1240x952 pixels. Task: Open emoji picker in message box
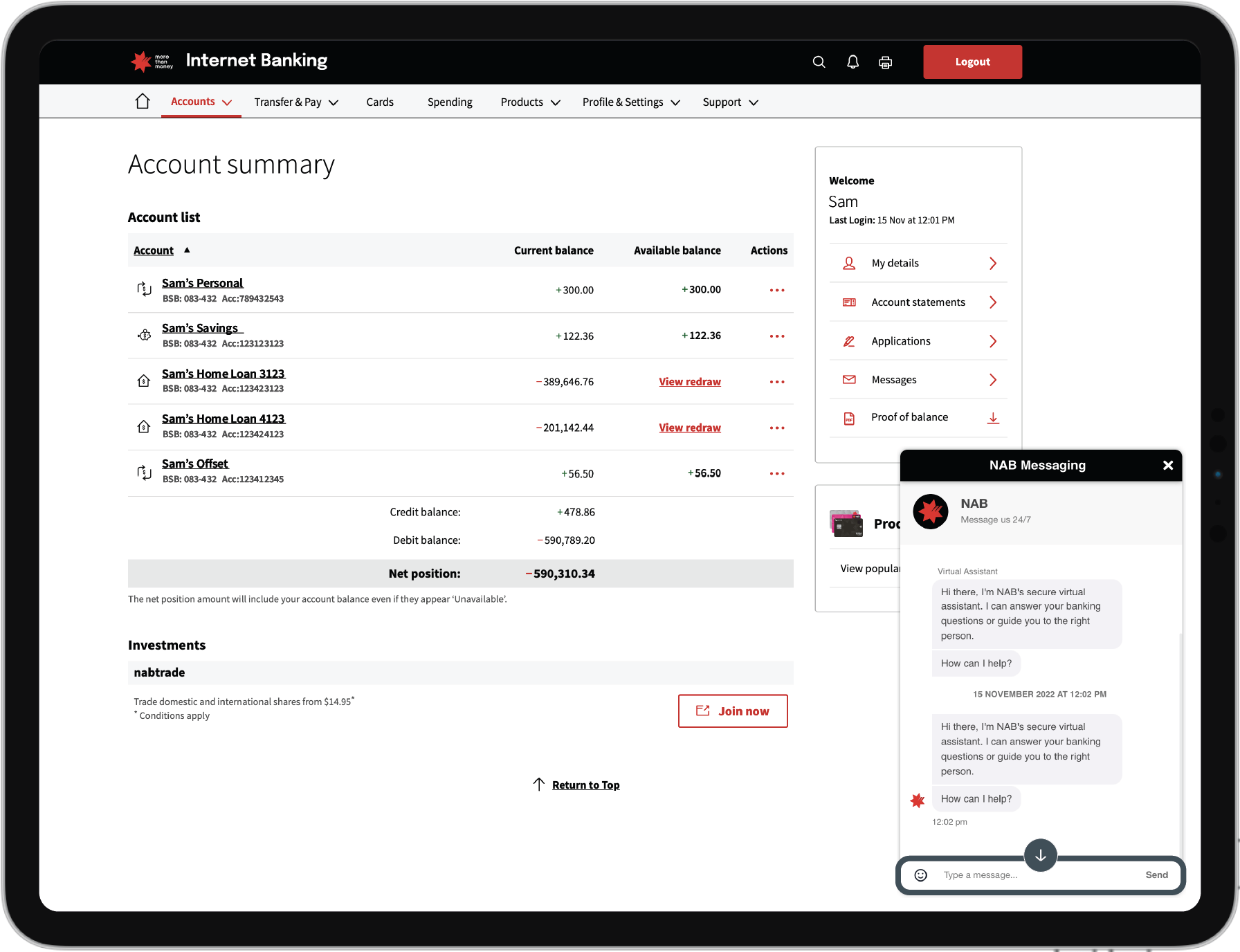[x=920, y=875]
